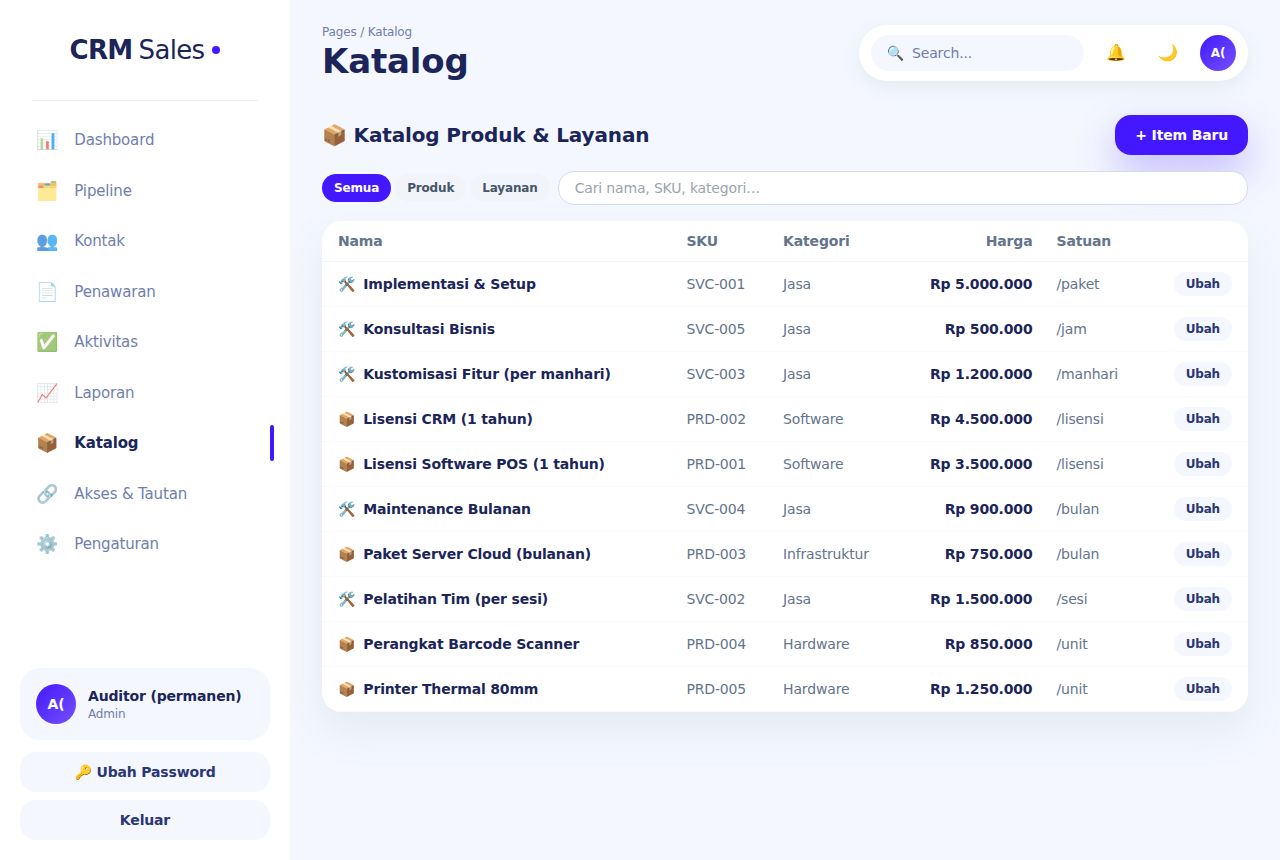Open Dashboard from the sidebar menu
This screenshot has width=1280, height=860.
[x=145, y=140]
